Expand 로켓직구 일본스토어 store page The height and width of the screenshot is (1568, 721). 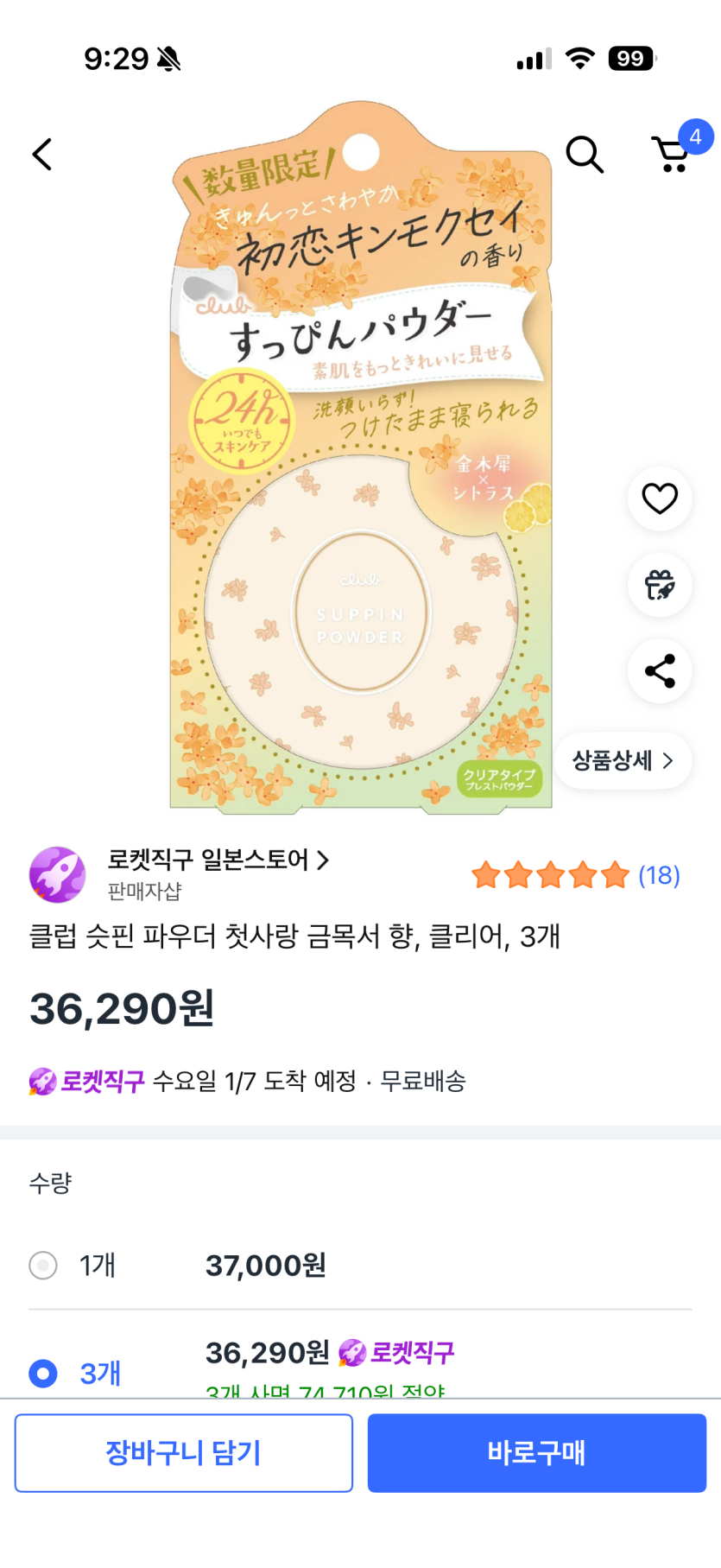click(x=218, y=860)
